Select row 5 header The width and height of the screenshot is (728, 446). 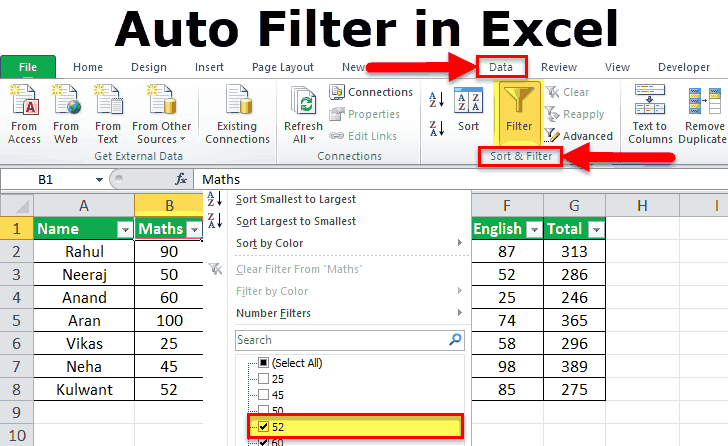pos(17,320)
